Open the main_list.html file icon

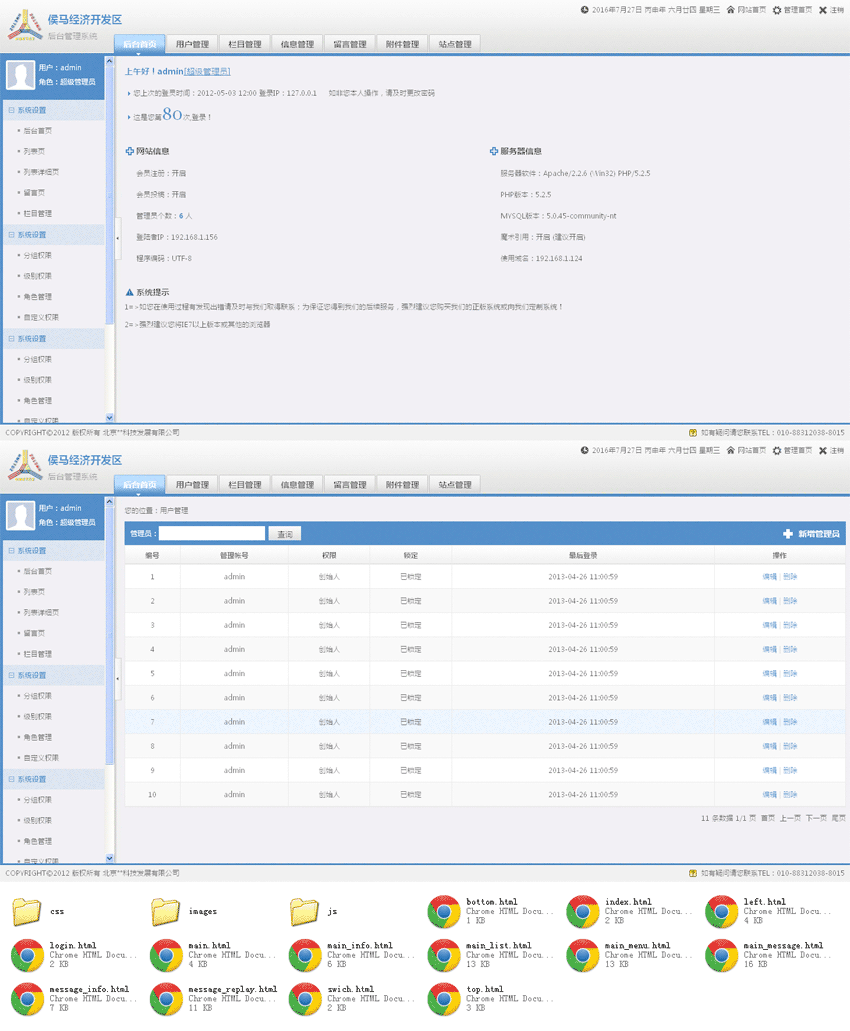444,955
